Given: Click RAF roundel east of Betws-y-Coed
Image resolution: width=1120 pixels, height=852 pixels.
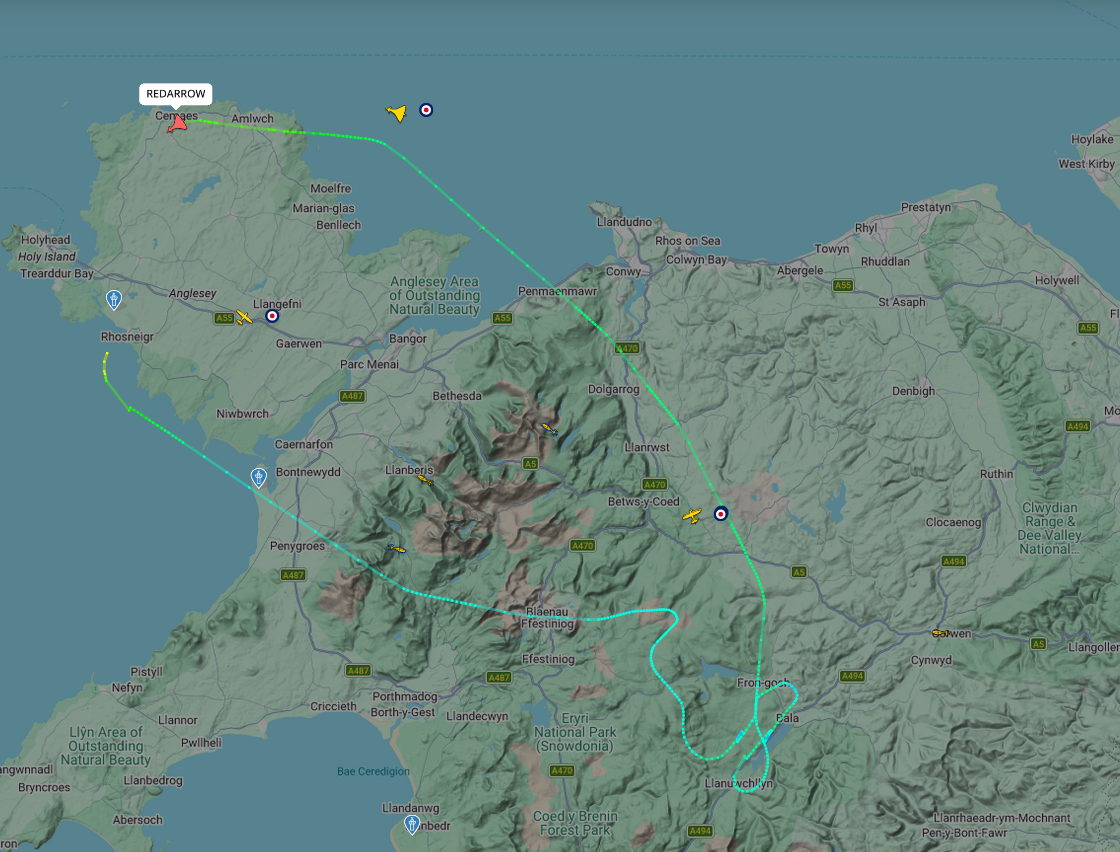Looking at the screenshot, I should click(721, 513).
